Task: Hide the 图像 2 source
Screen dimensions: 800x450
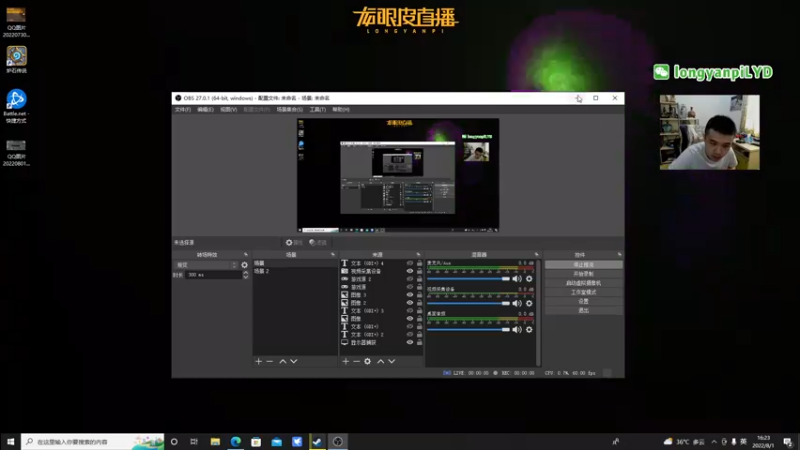Action: click(x=410, y=303)
